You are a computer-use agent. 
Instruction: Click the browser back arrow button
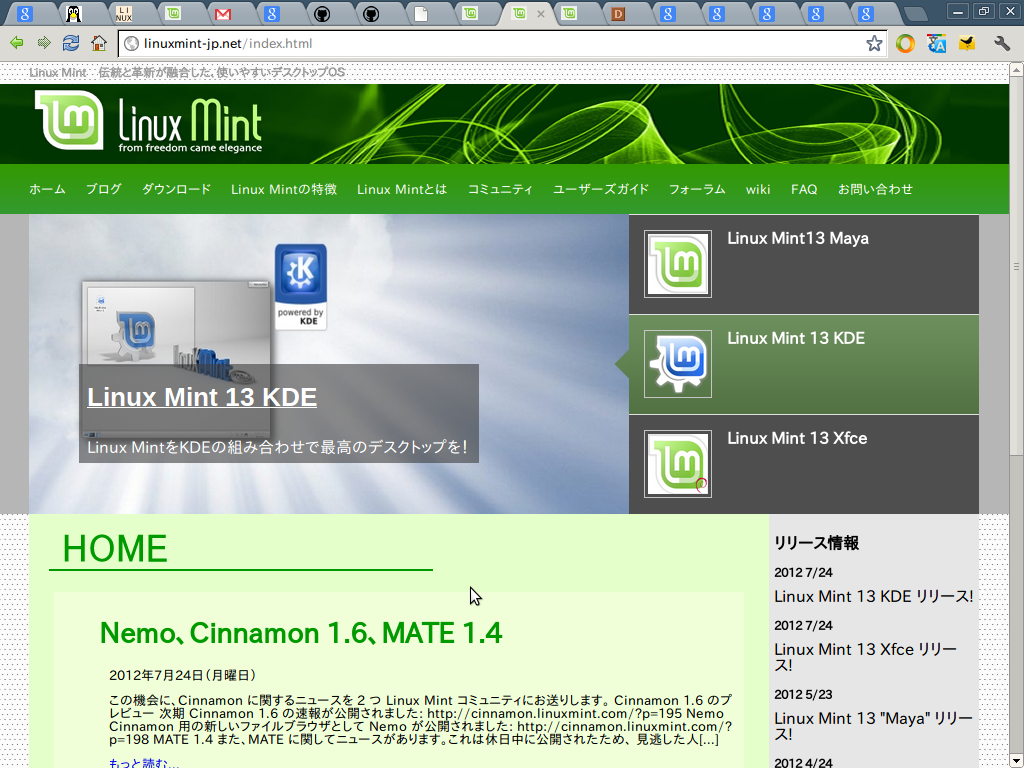point(17,43)
